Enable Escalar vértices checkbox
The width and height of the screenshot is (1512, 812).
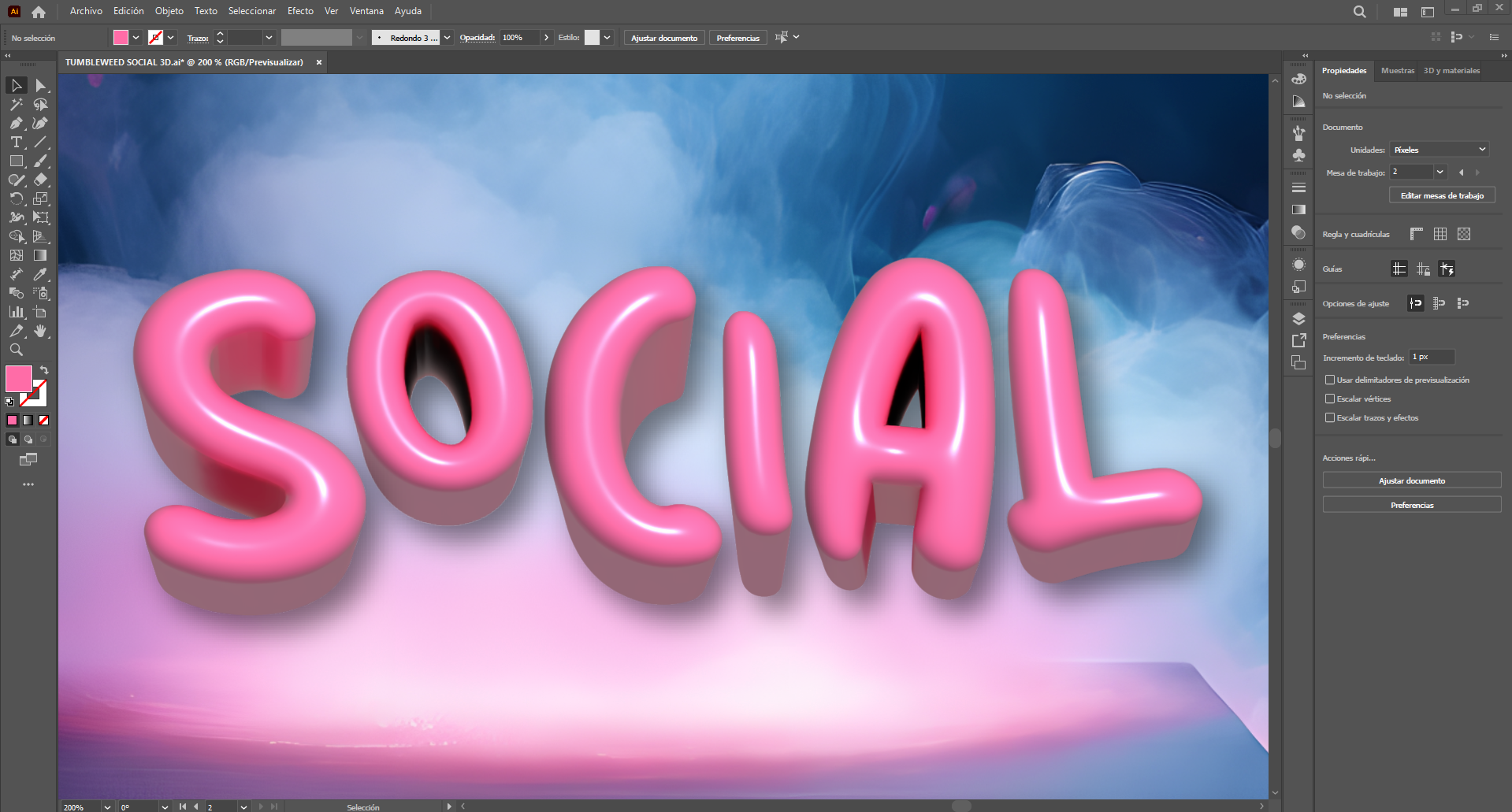1330,399
